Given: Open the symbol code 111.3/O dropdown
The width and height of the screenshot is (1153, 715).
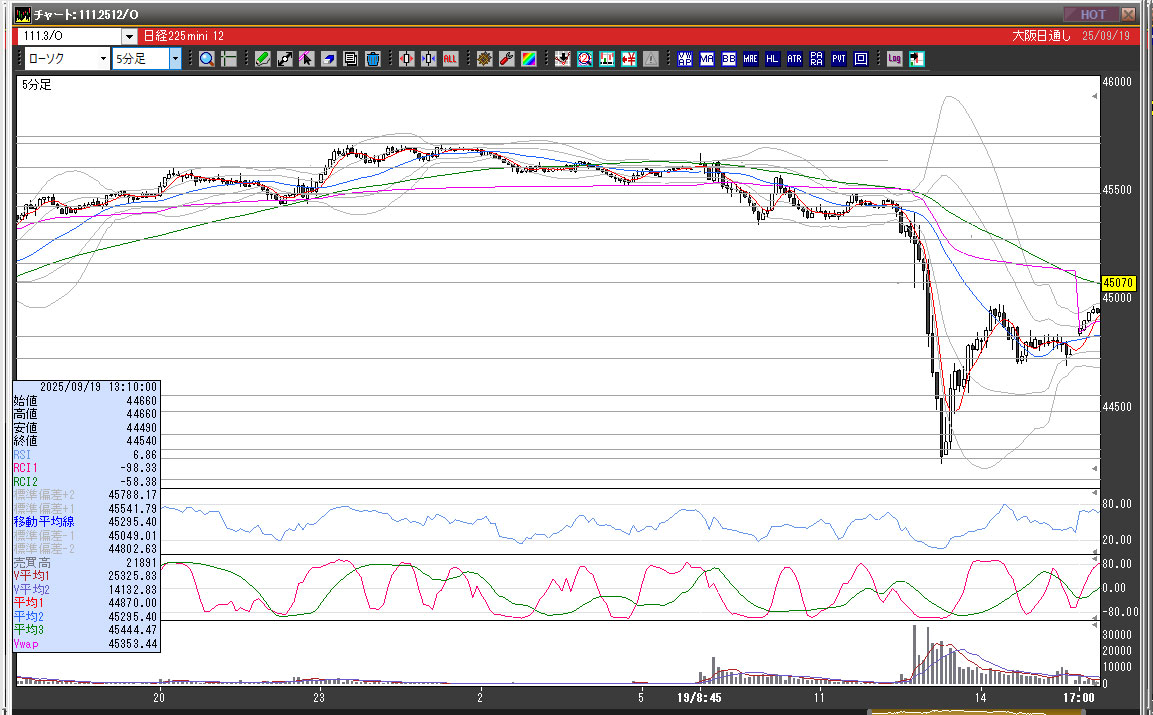Looking at the screenshot, I should [129, 35].
